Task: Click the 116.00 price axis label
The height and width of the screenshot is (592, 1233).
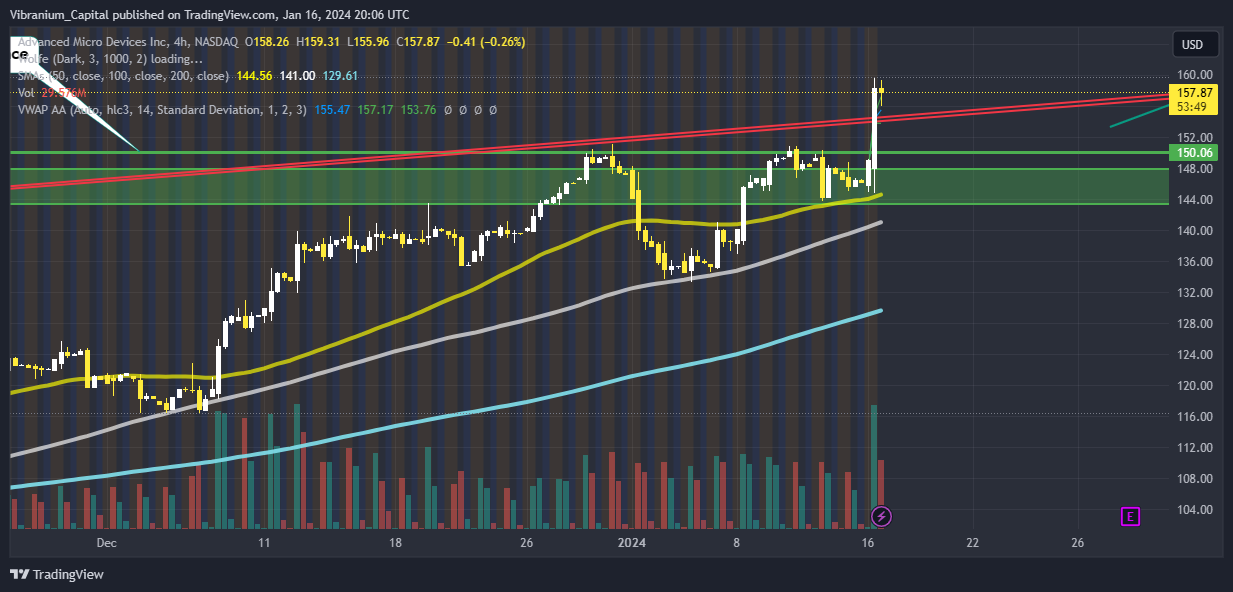Action: (1194, 417)
